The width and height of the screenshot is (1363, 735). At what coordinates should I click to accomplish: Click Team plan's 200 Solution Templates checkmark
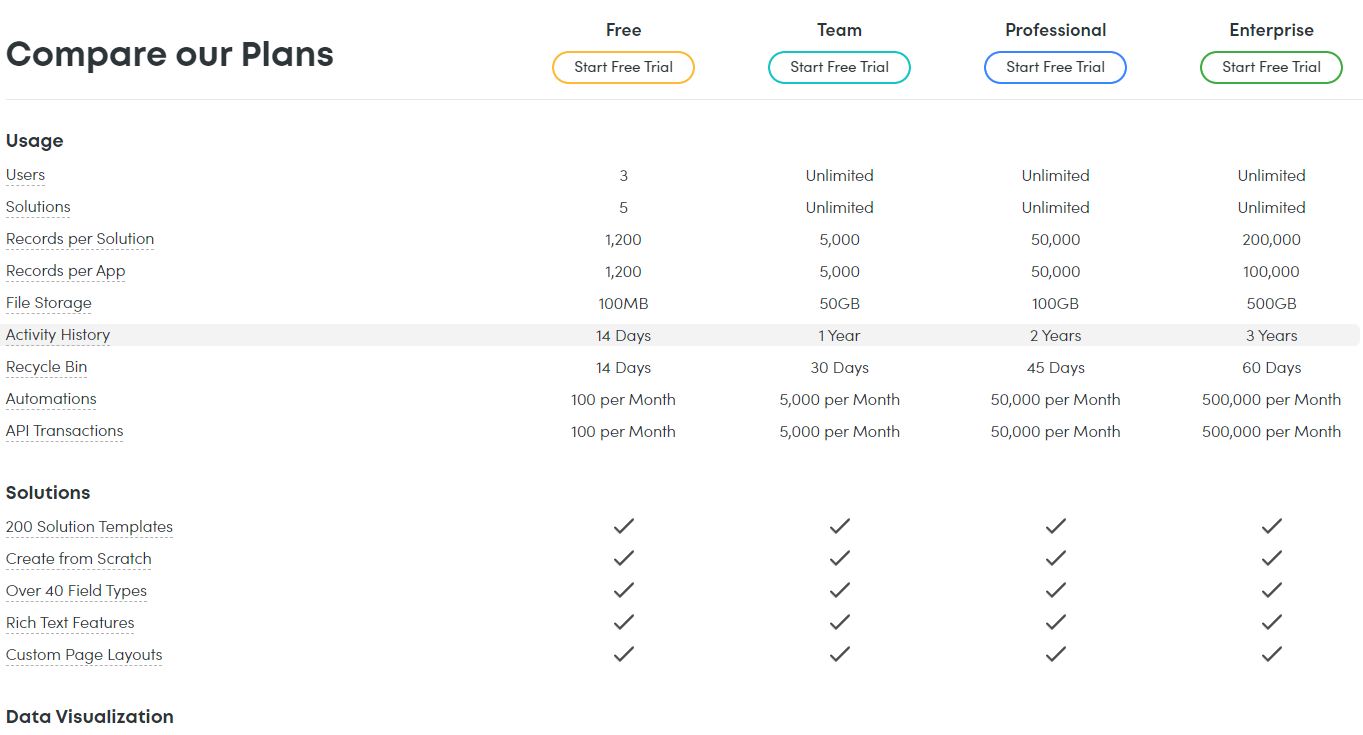tap(839, 526)
